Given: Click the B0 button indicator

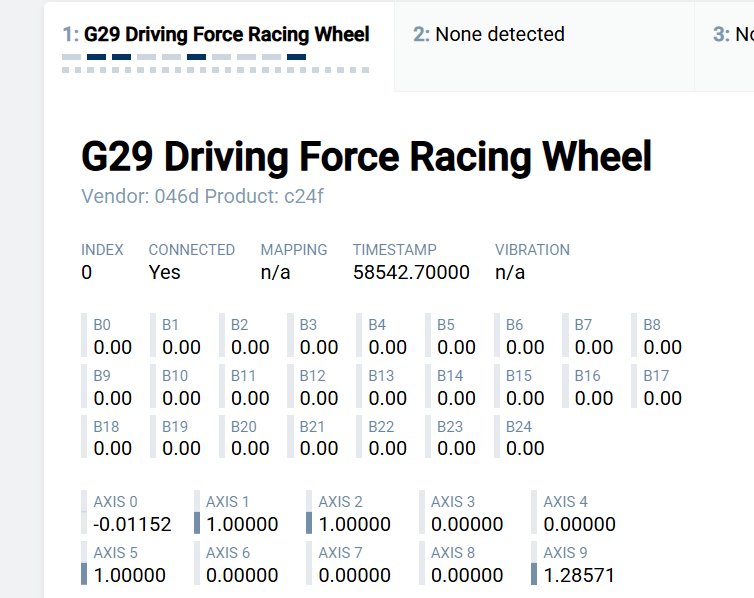Looking at the screenshot, I should pos(112,337).
